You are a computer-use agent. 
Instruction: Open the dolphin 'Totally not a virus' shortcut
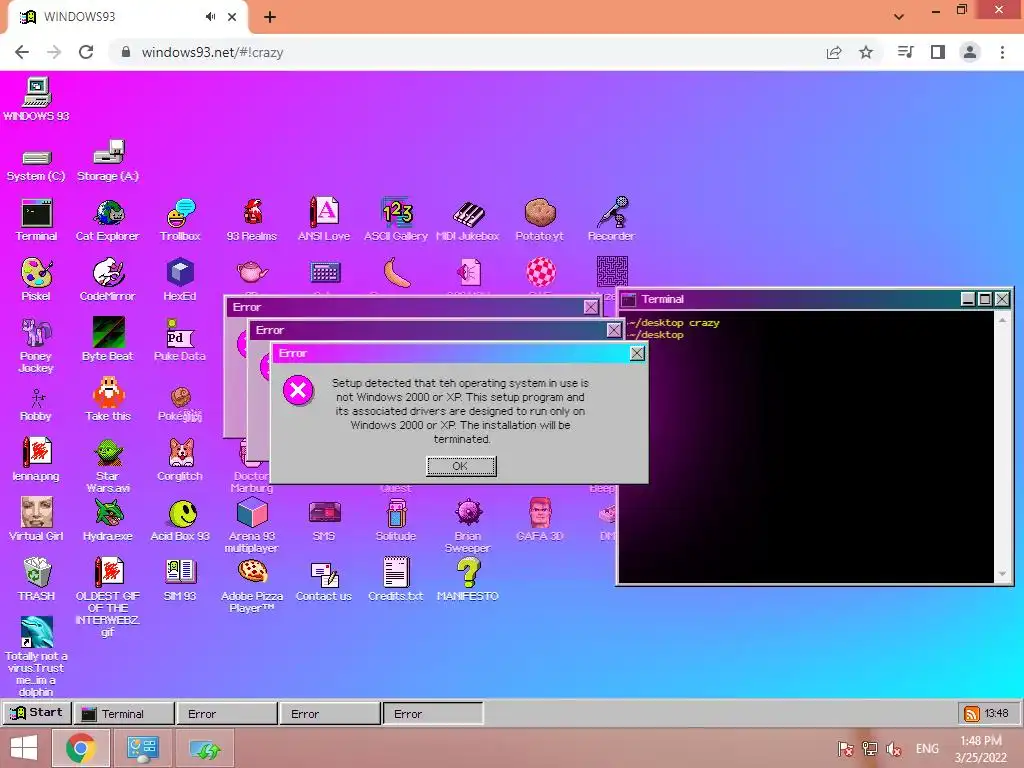36,656
